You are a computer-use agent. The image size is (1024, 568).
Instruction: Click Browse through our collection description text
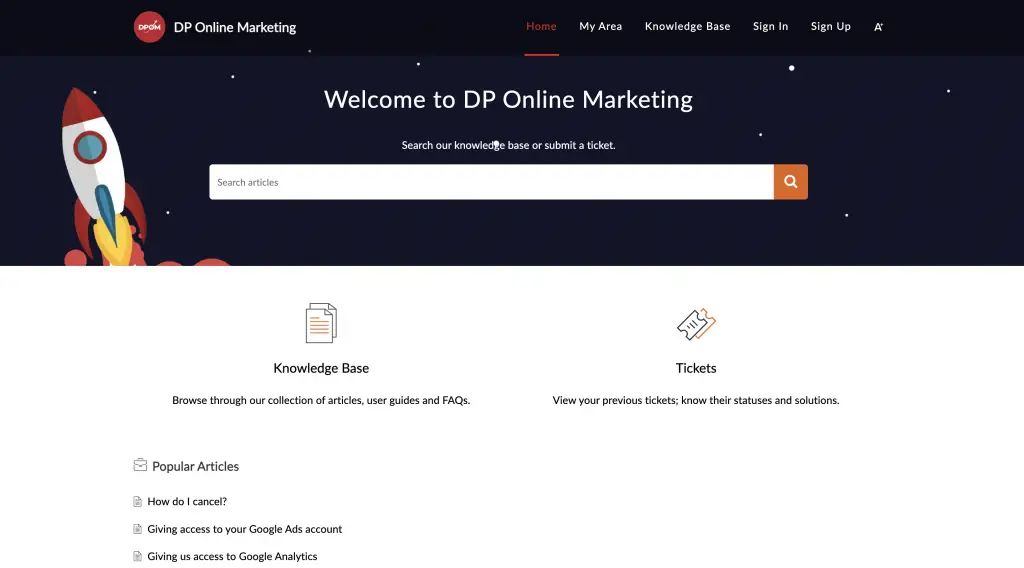[x=321, y=400]
